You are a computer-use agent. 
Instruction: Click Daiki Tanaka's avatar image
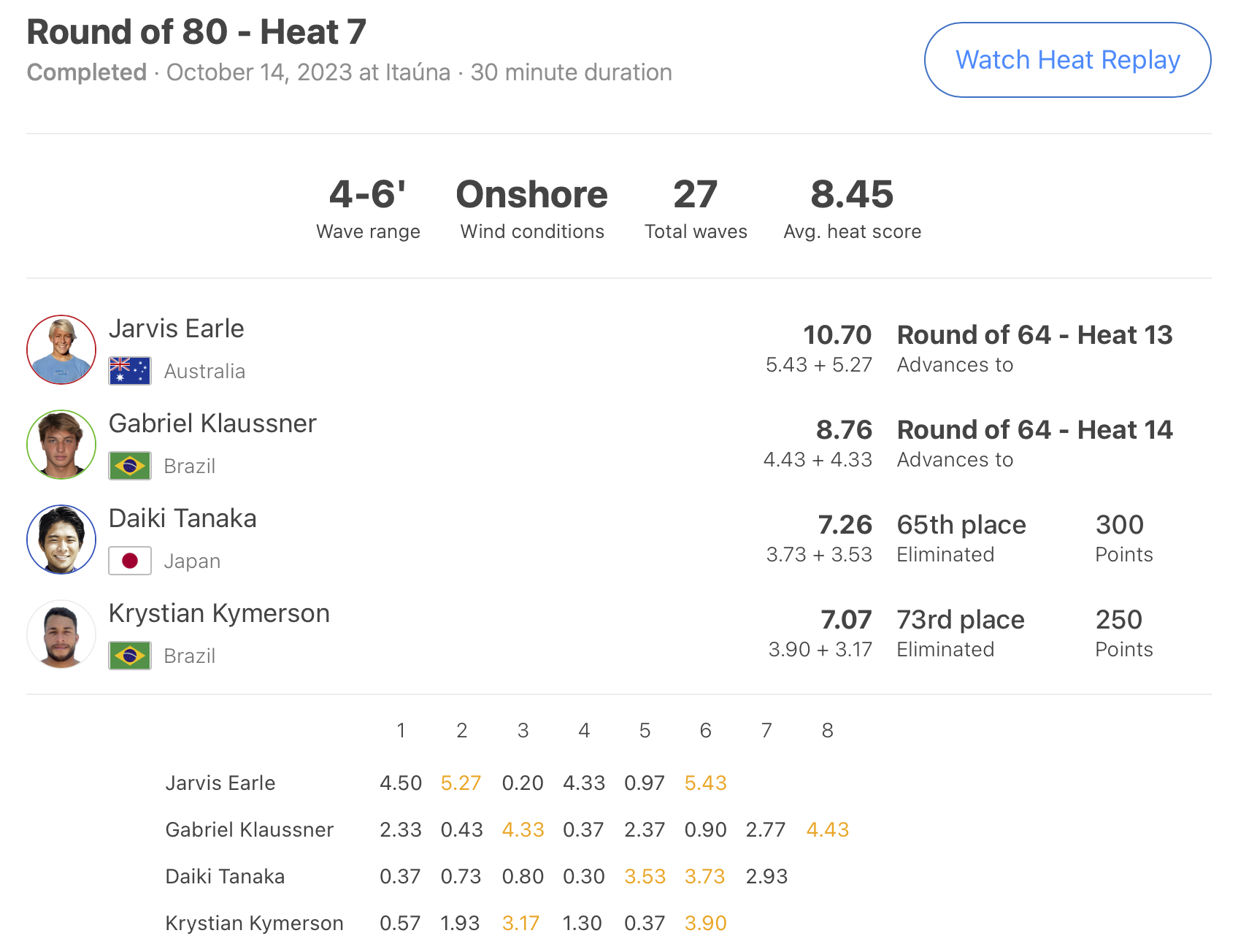61,540
